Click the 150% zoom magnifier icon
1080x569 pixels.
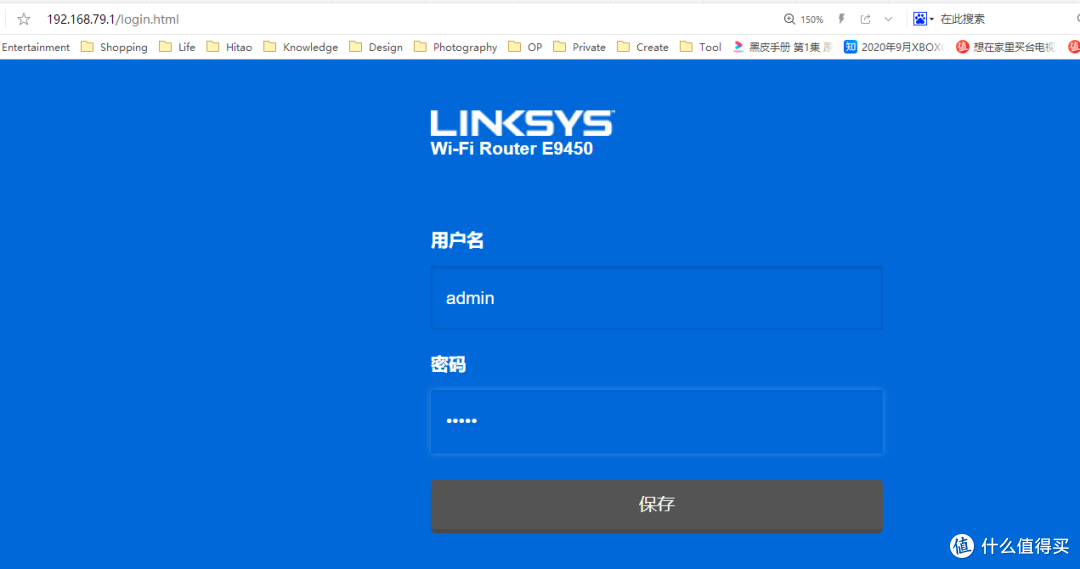789,19
